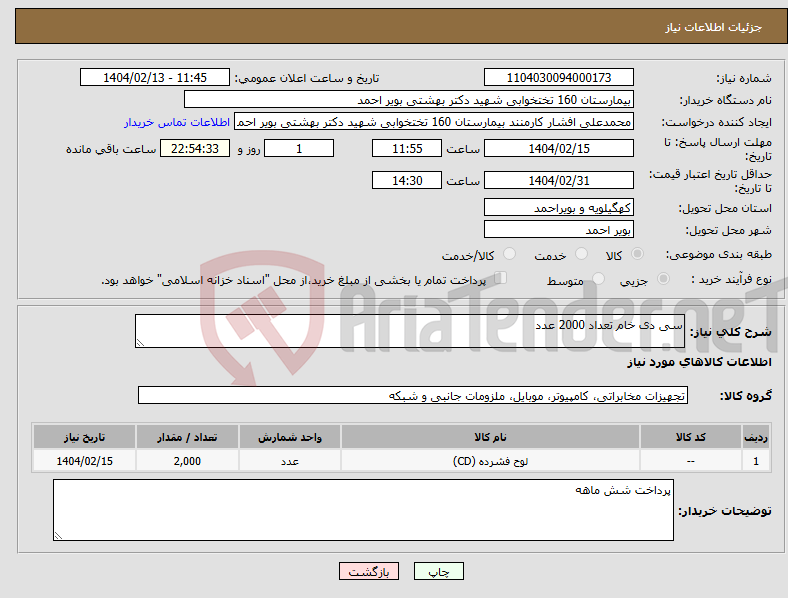Click the گروه کالا goods group field

click(413, 395)
